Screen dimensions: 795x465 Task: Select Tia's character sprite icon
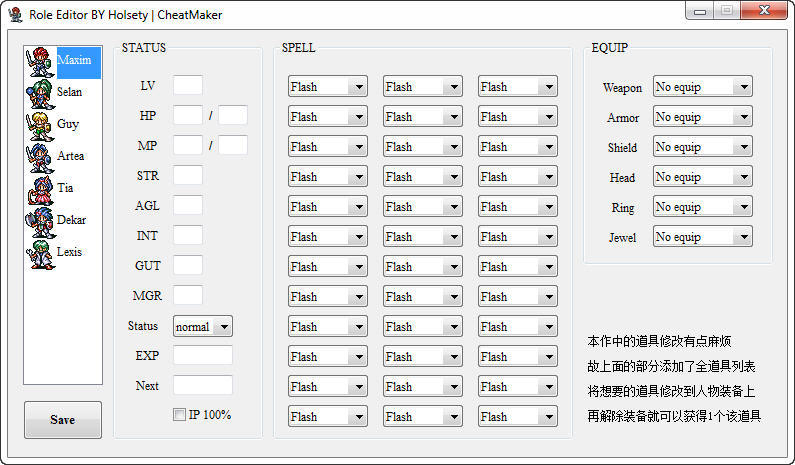(41, 190)
